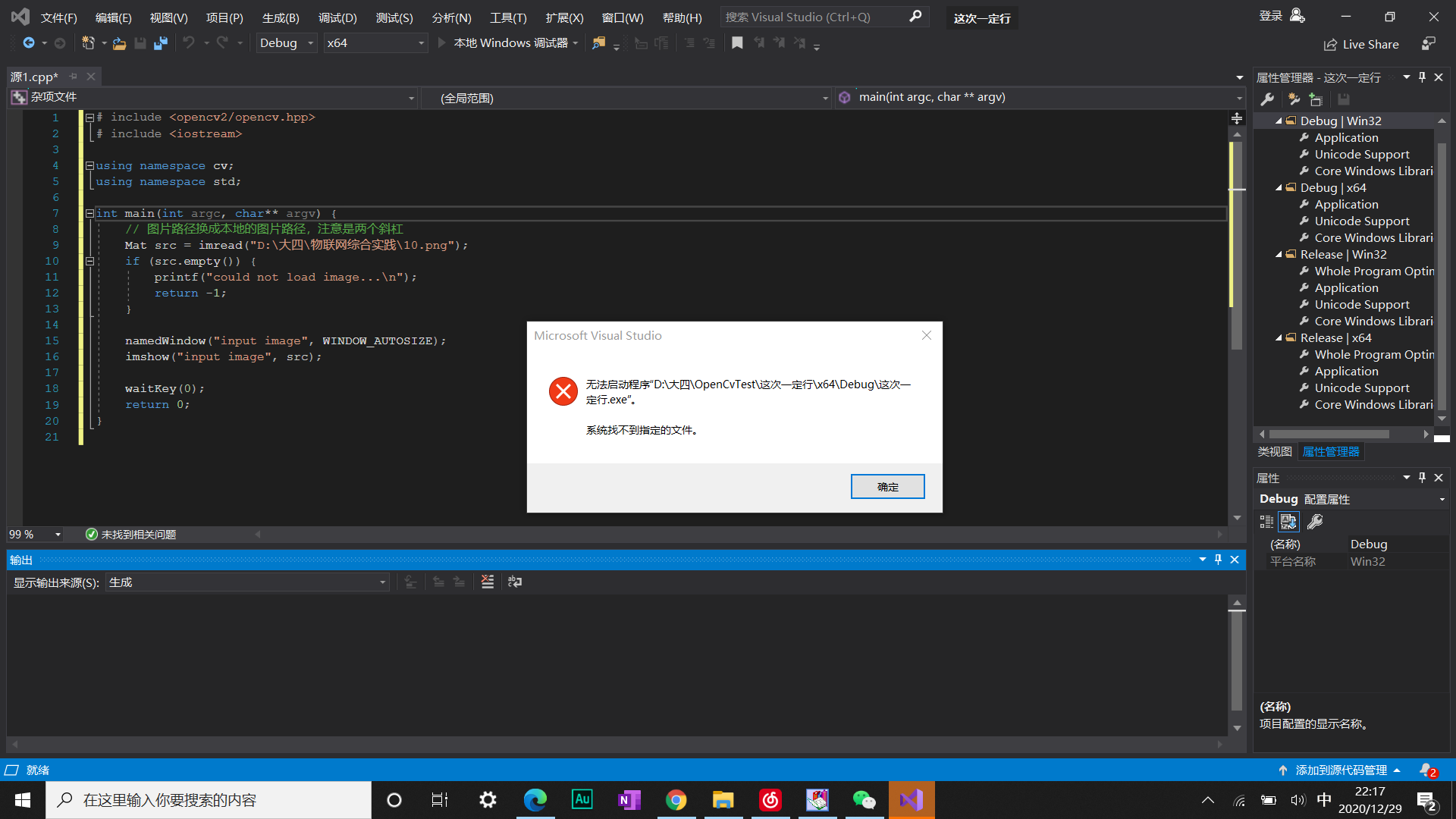Click the Navigate Backward arrow icon
The width and height of the screenshot is (1456, 819).
point(29,42)
